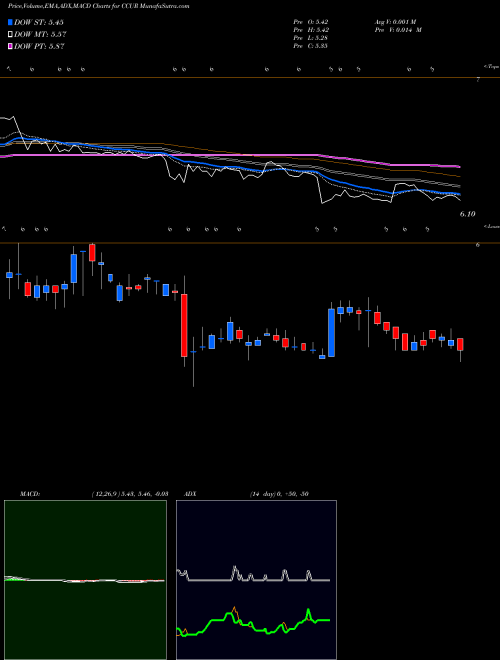Open the dark blue ADX indicator chart
The height and width of the screenshot is (660, 500).
pos(256,580)
